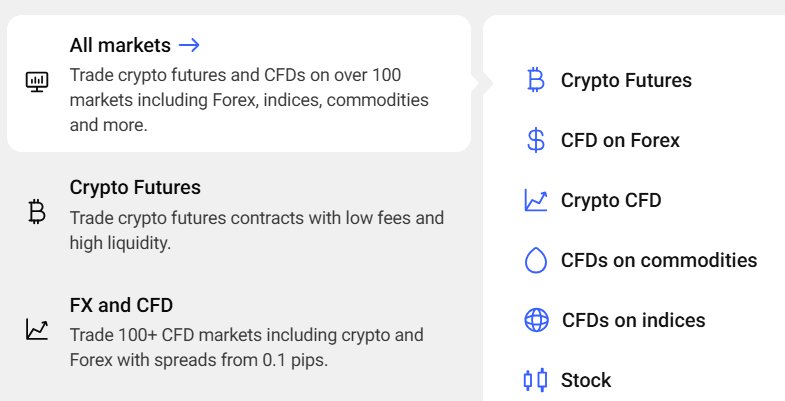Click the blue globe indices icon
Image resolution: width=785 pixels, height=401 pixels.
coord(536,320)
